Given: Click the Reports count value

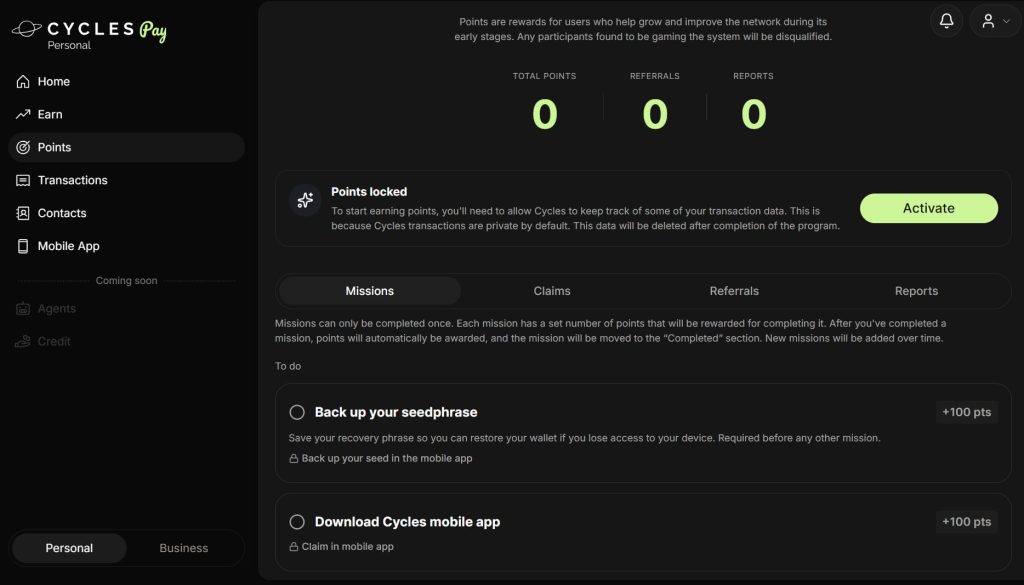Looking at the screenshot, I should (x=754, y=114).
